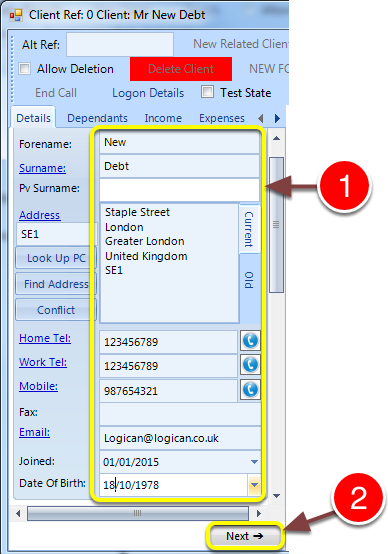388x554 pixels.
Task: Click the Look Up PC button
Action: (56, 258)
